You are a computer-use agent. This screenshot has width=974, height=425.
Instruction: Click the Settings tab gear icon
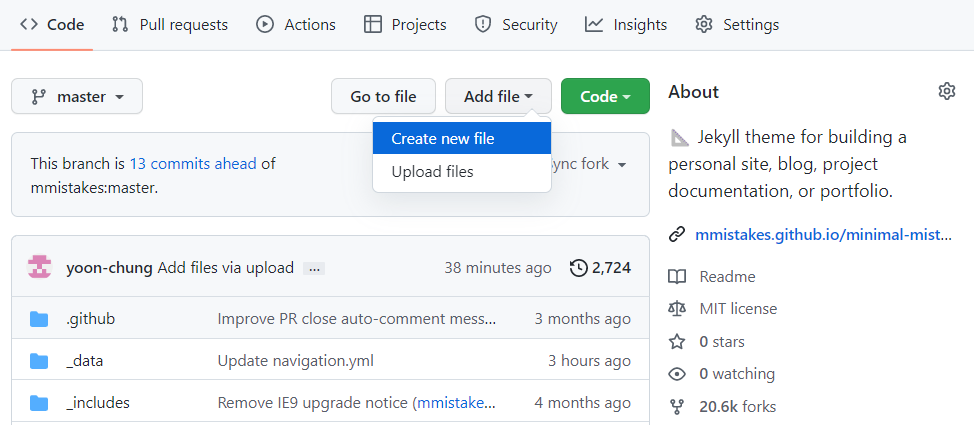(704, 25)
